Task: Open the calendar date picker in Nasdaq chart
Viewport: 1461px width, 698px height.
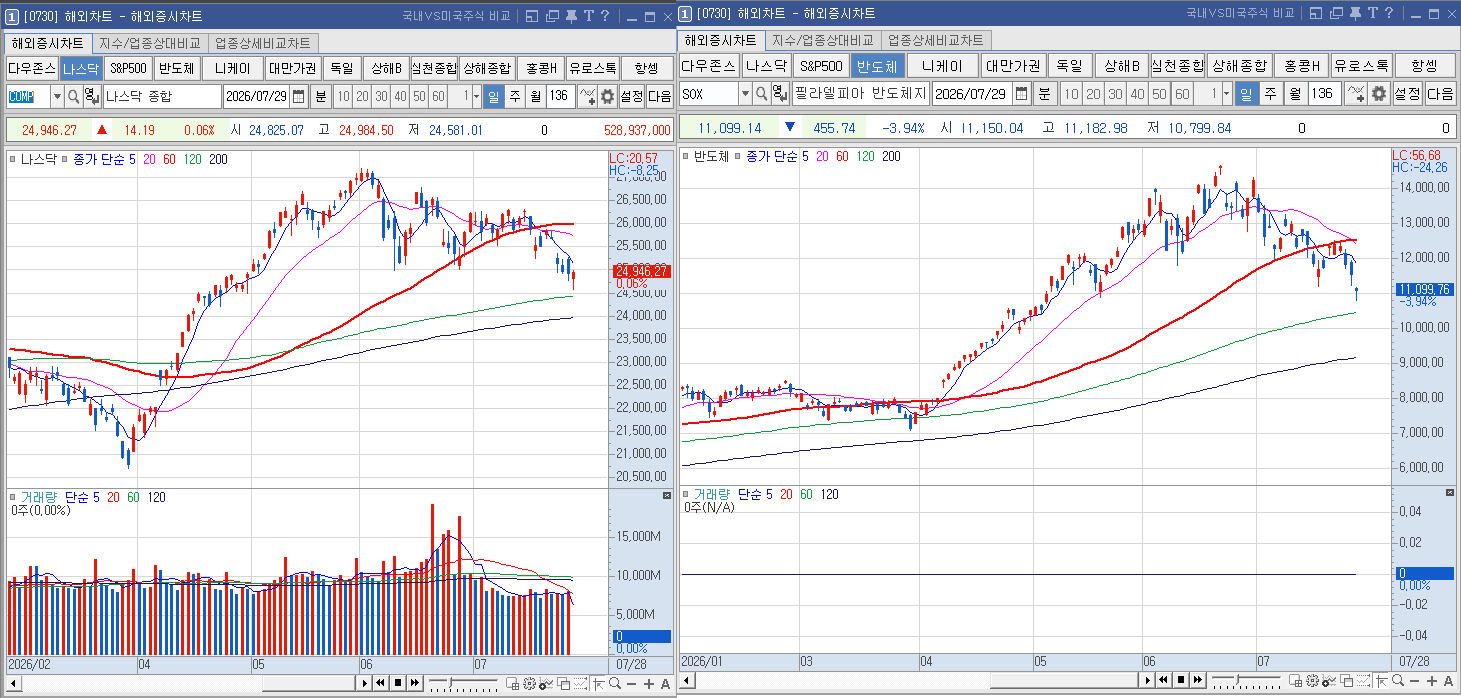Action: tap(298, 97)
